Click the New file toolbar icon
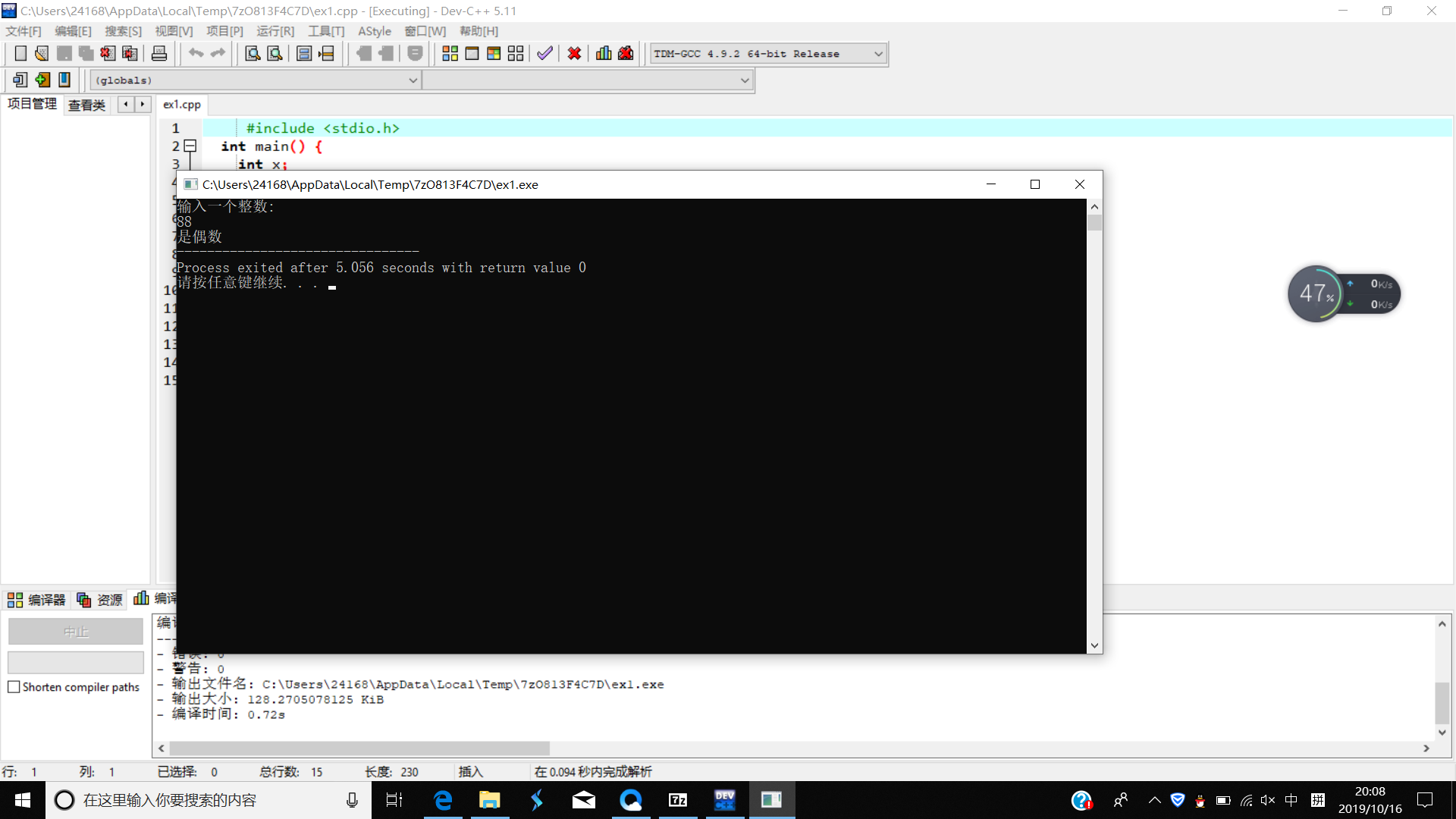 [20, 54]
